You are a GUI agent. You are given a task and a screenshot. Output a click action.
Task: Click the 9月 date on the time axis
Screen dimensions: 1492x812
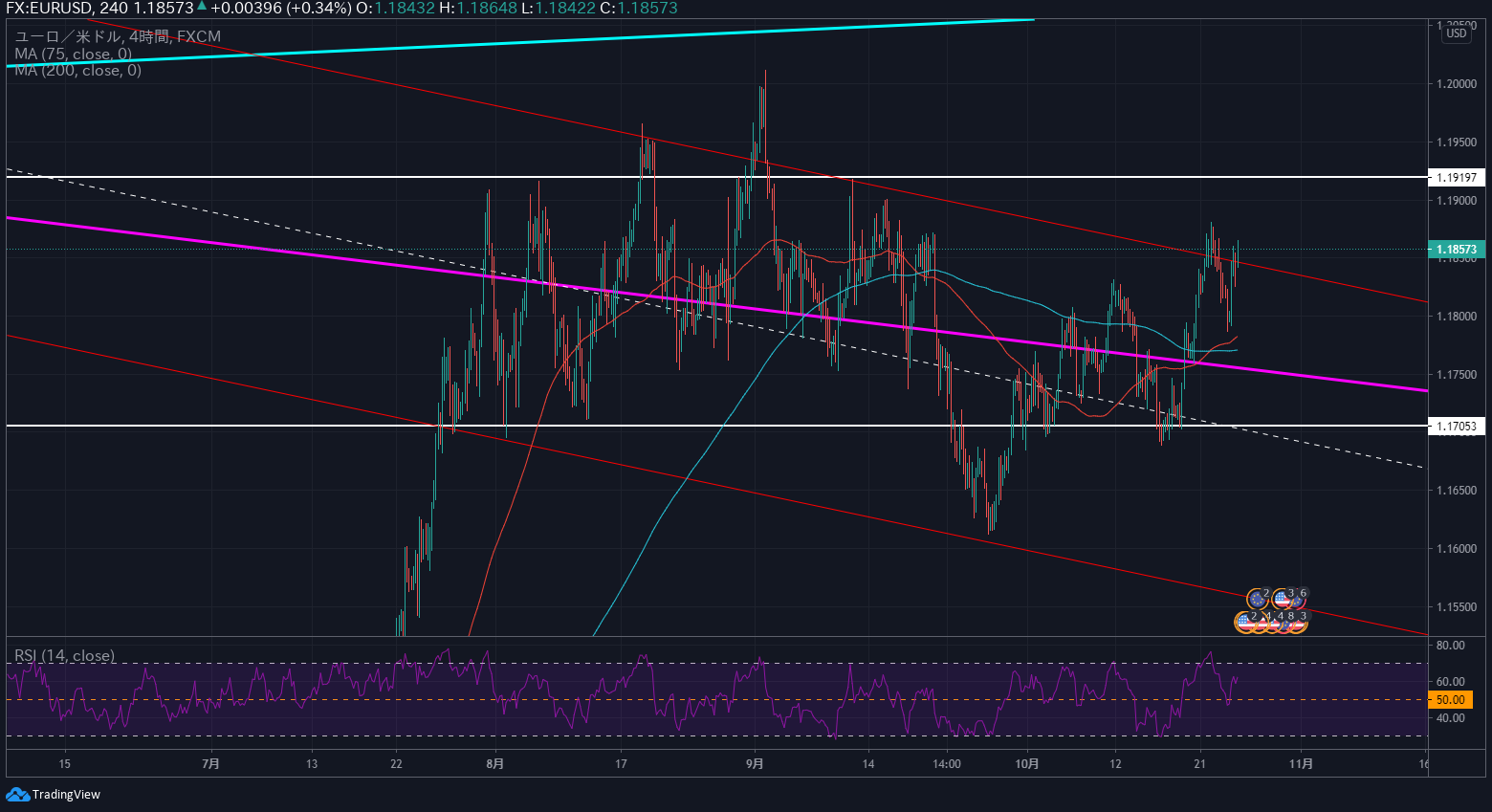(x=755, y=763)
